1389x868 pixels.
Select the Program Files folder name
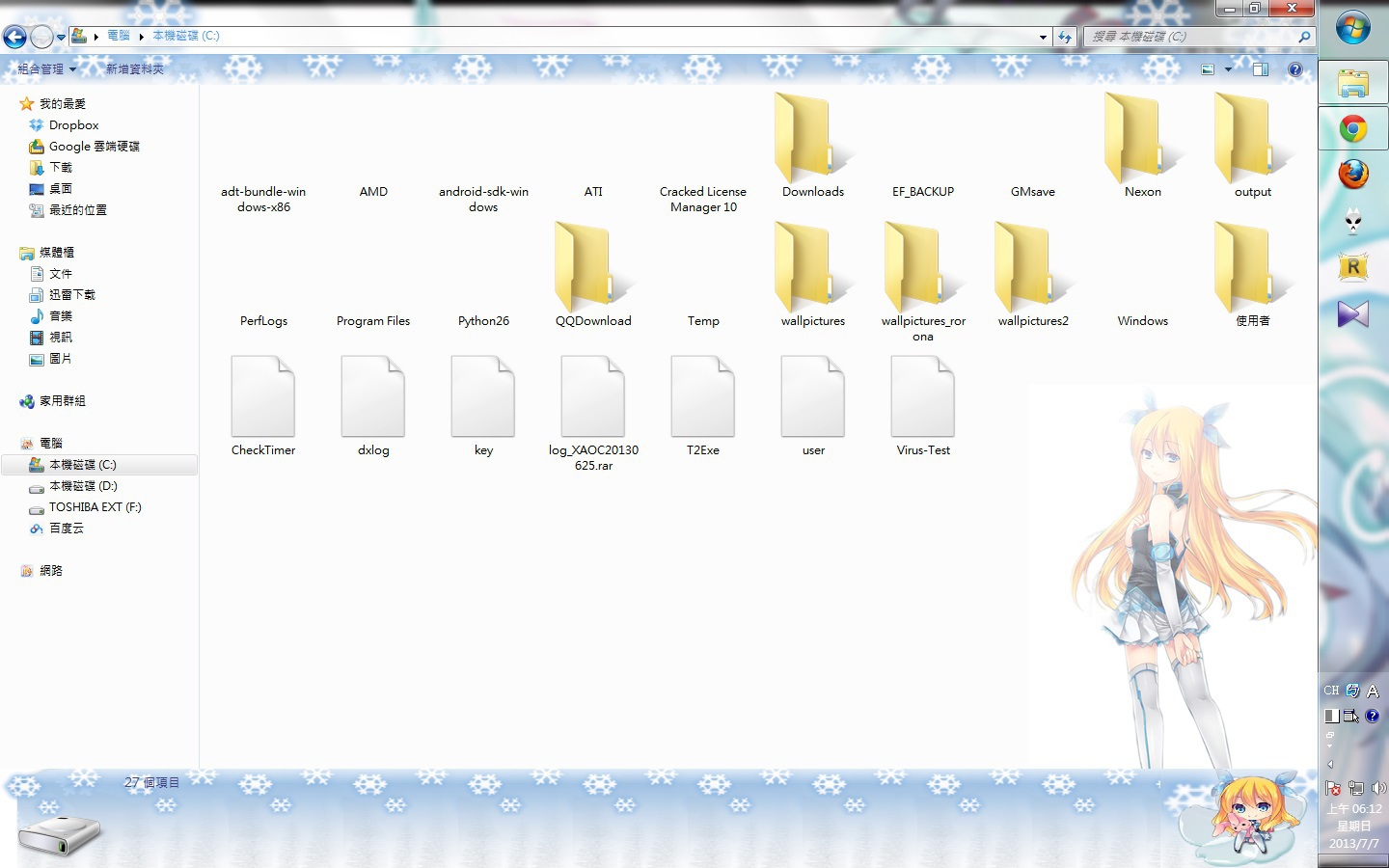pyautogui.click(x=373, y=321)
